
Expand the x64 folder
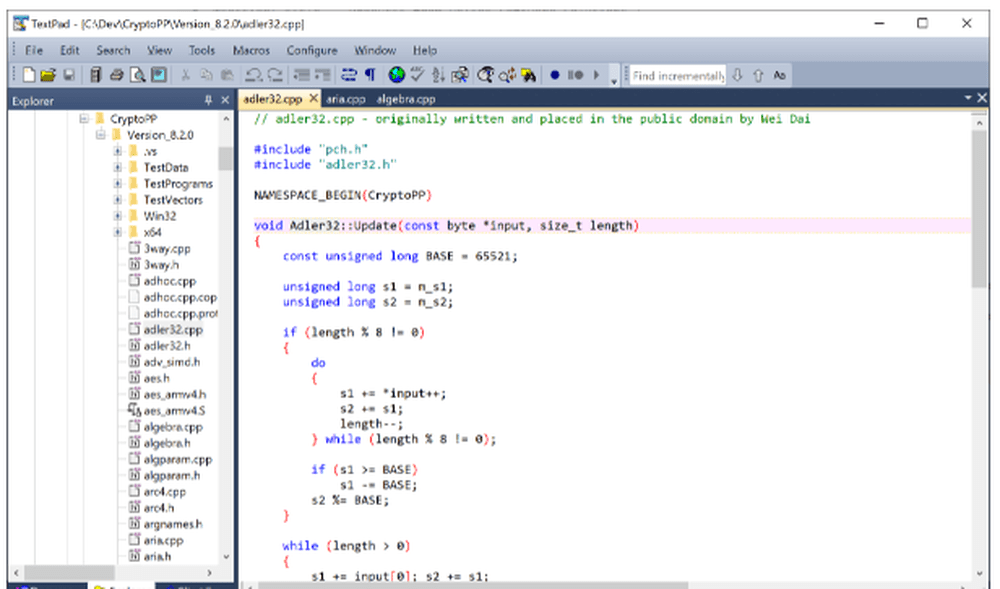click(117, 232)
